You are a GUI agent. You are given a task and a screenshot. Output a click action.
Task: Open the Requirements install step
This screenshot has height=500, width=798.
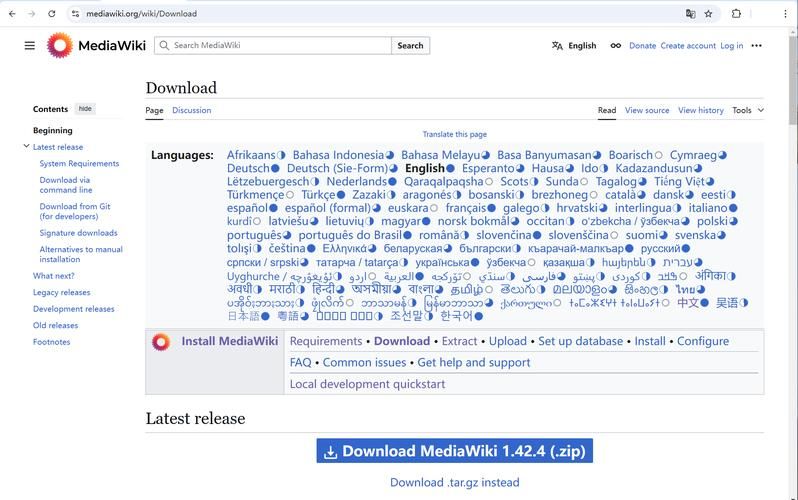point(326,341)
